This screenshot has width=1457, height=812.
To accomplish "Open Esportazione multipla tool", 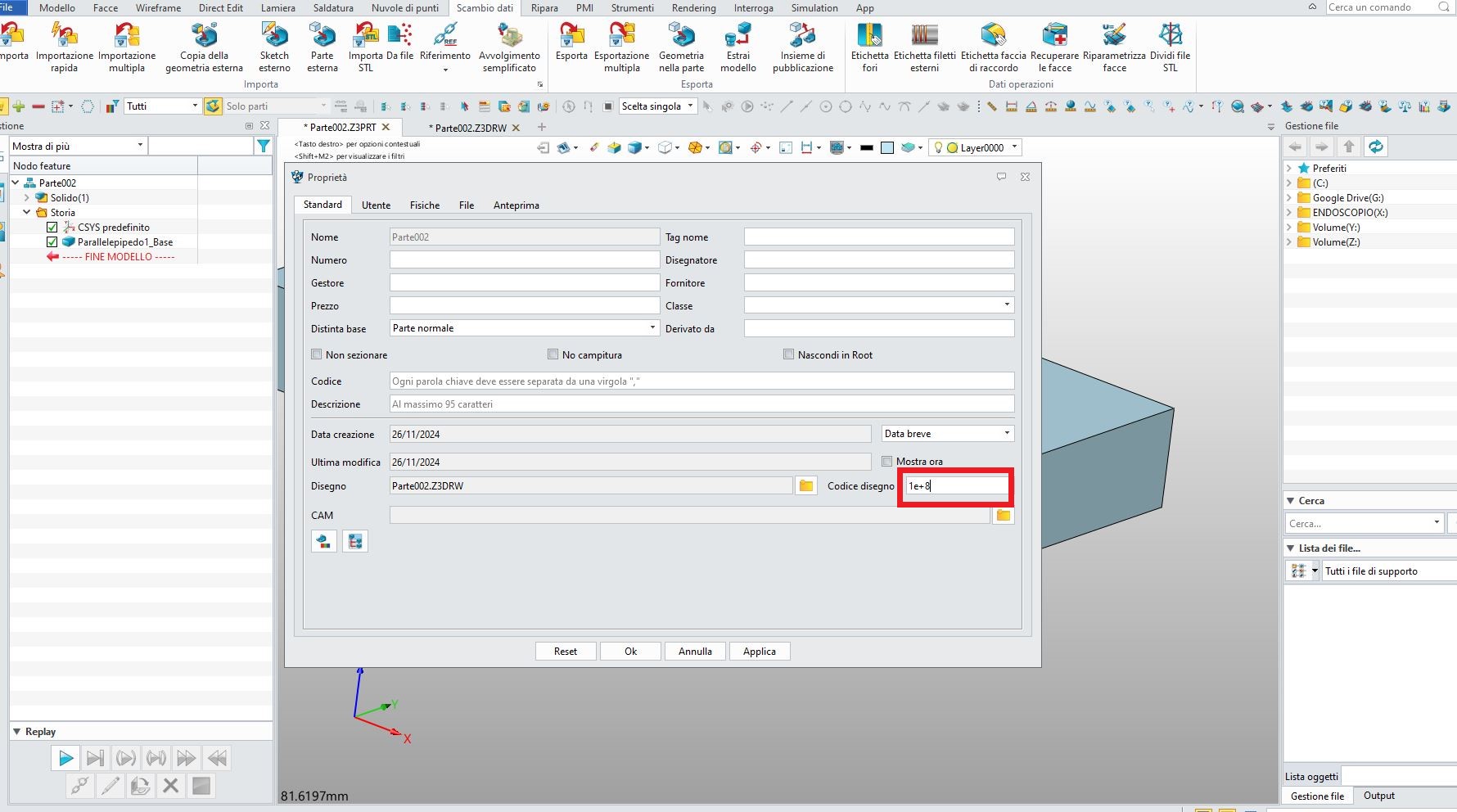I will 622,47.
